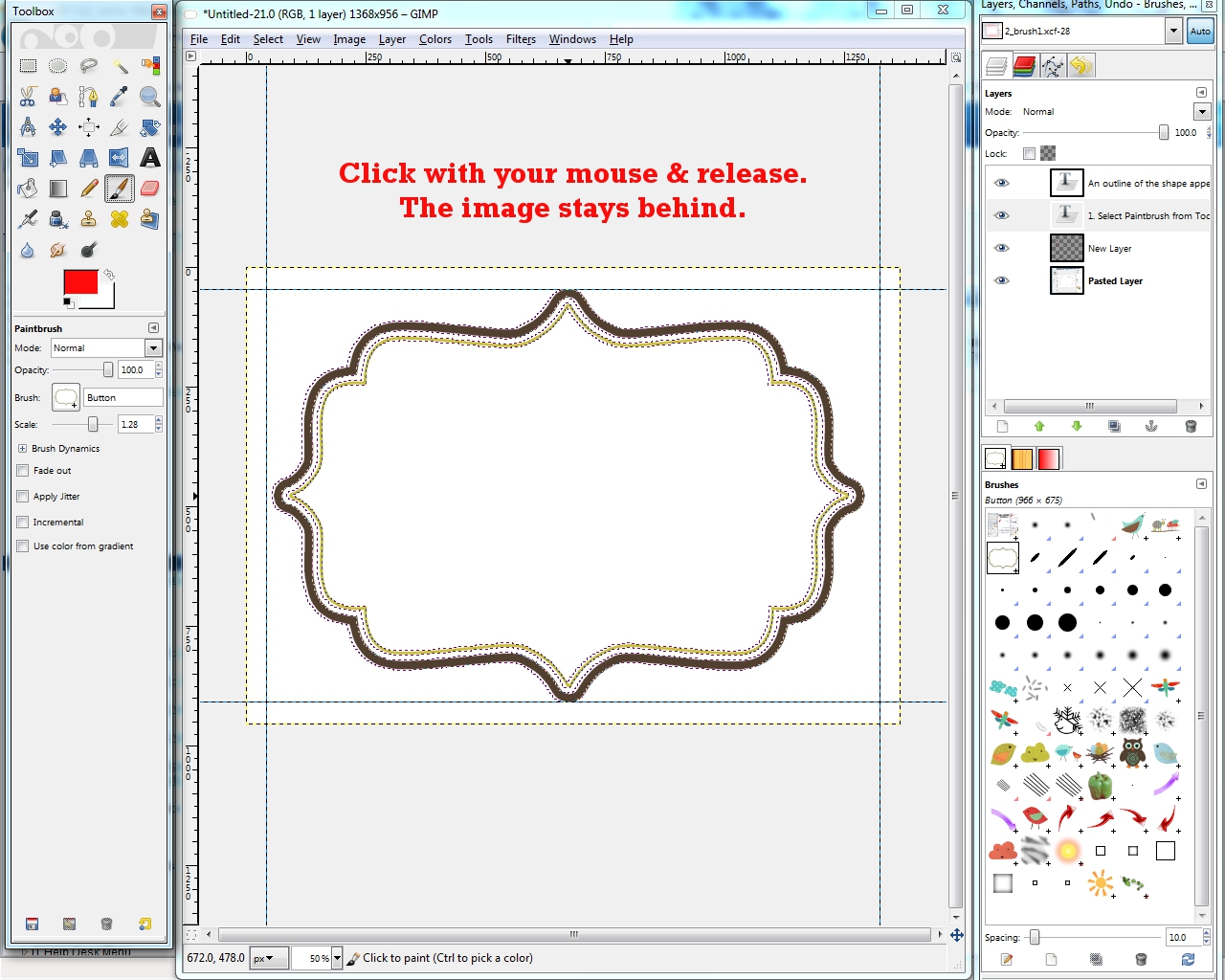Select the Blend gradient tool

pos(58,189)
